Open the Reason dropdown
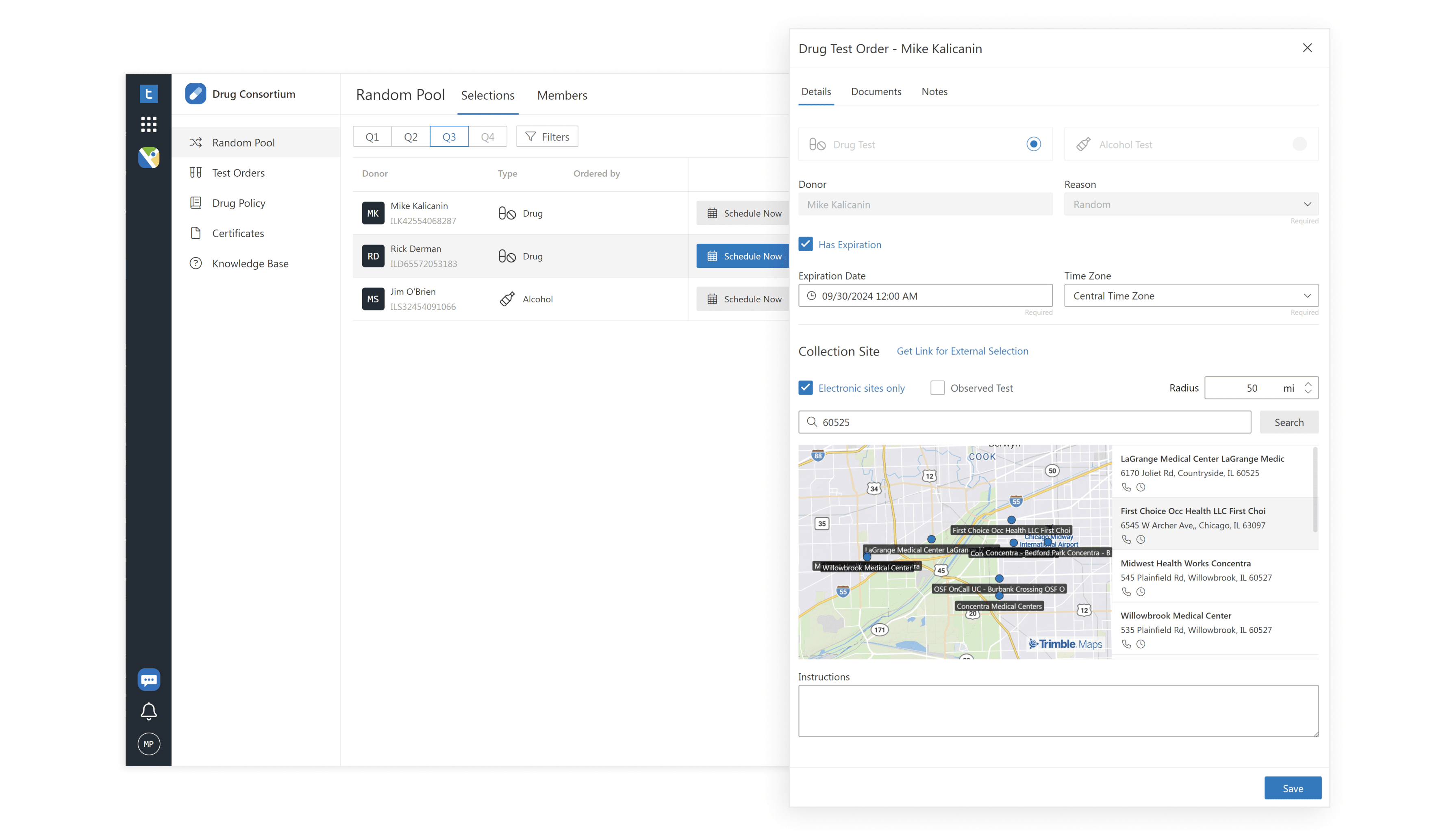 pyautogui.click(x=1191, y=204)
